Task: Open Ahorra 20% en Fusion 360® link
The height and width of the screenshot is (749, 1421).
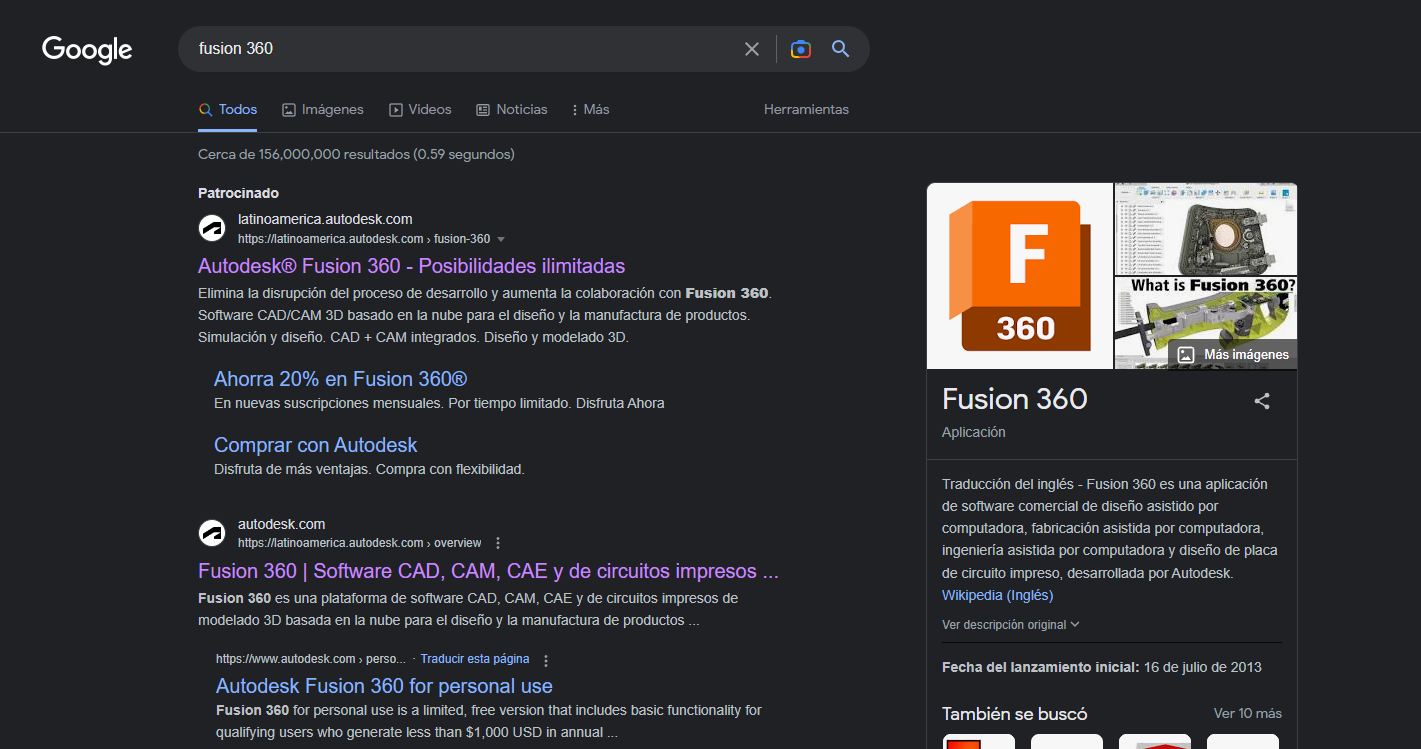Action: tap(340, 379)
